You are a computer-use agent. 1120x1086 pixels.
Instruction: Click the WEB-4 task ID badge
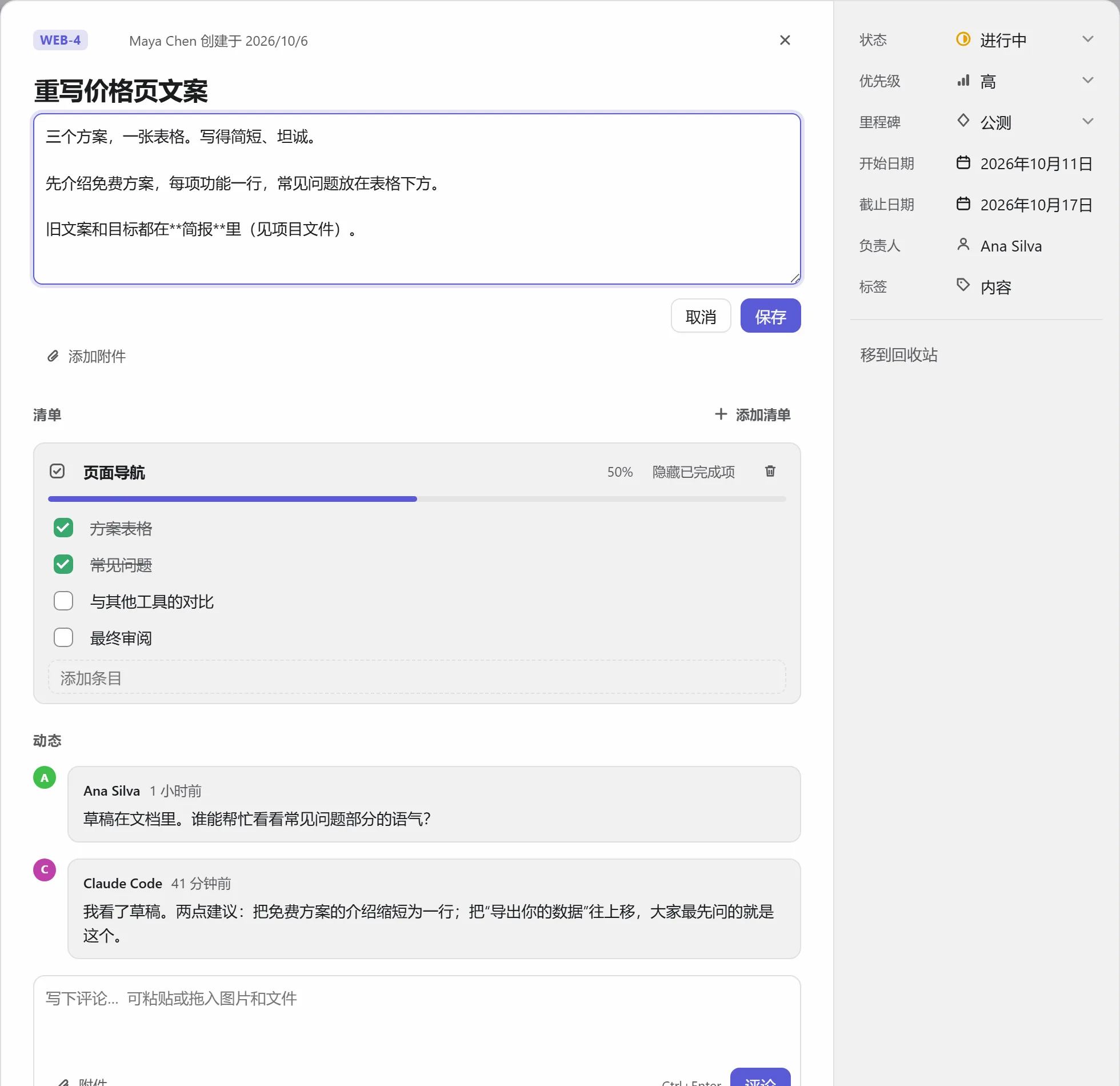coord(60,40)
